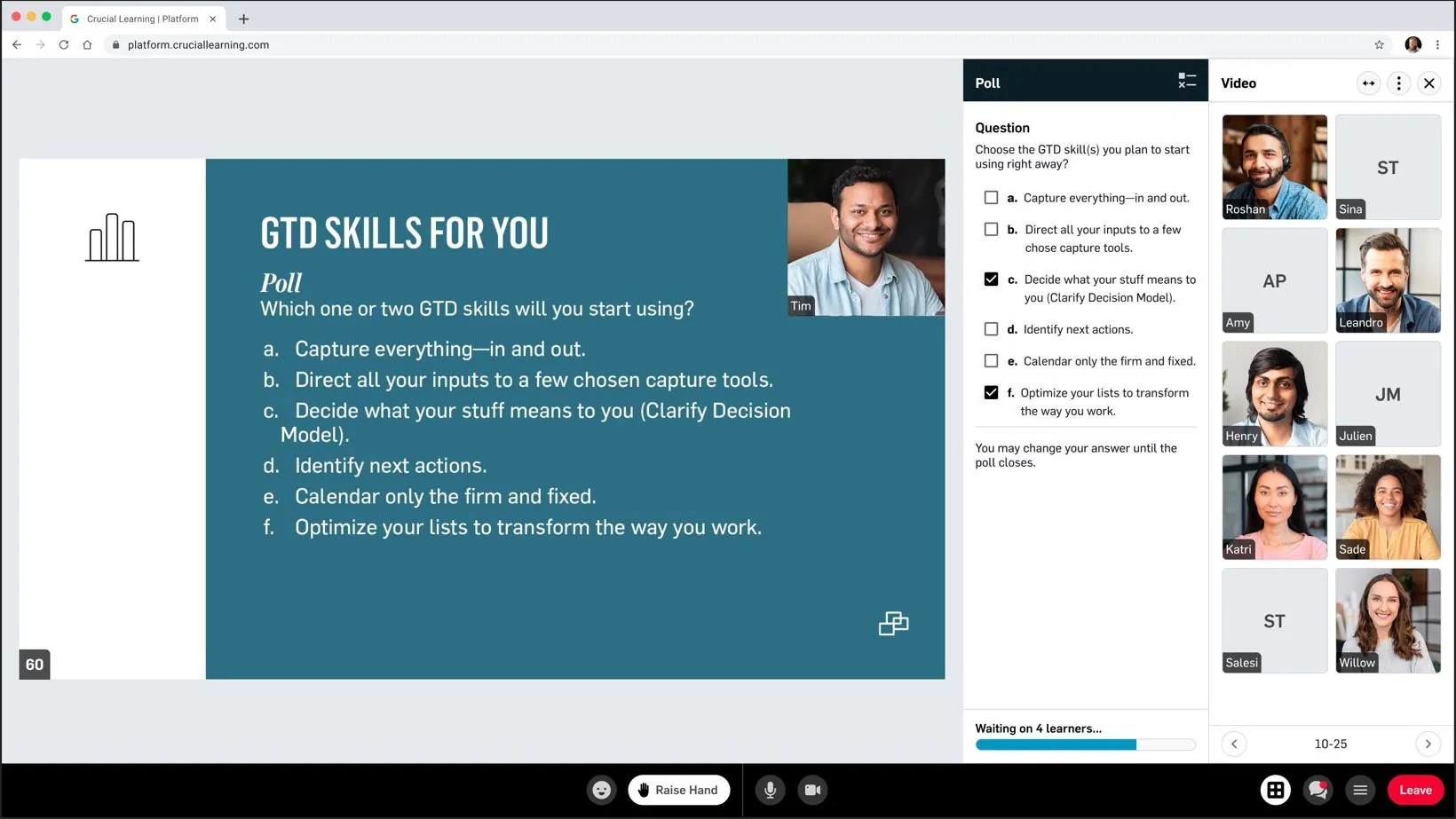Expand Video panel width with arrows icon
Screen dimensions: 1456x819
[1368, 83]
